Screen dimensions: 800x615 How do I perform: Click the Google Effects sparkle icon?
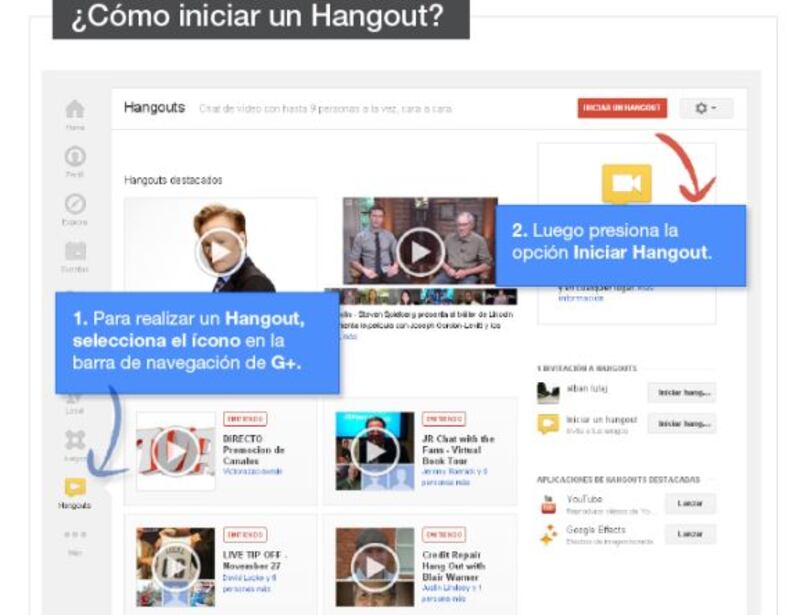(x=548, y=535)
